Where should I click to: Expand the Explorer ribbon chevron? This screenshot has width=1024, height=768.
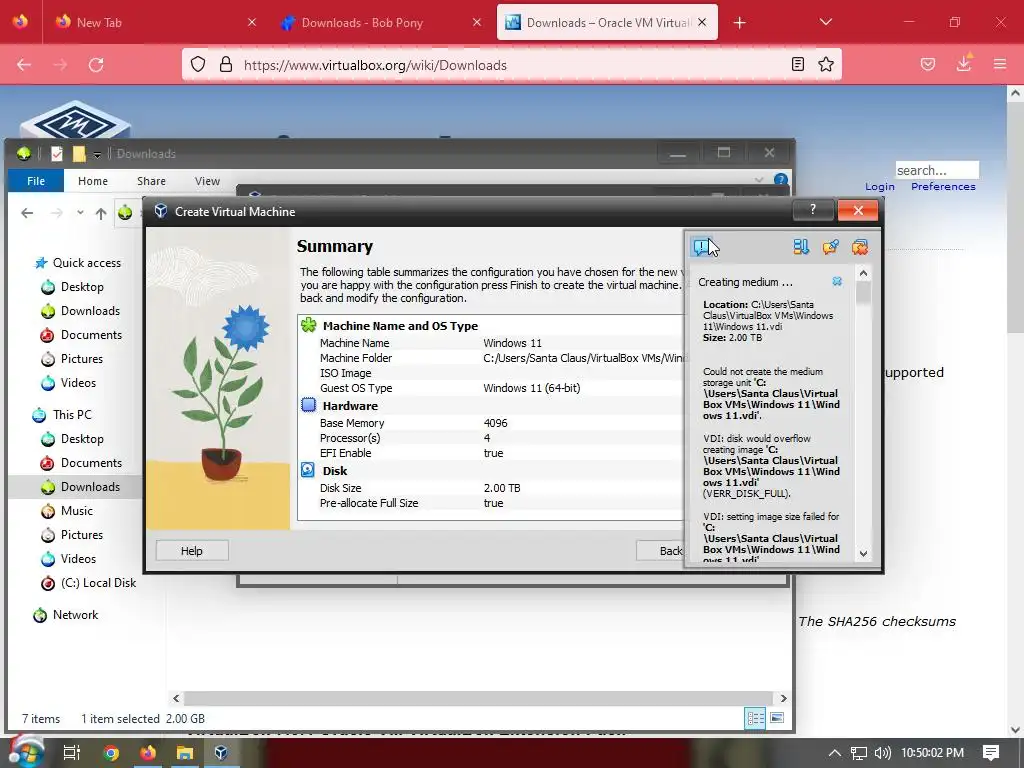pos(758,180)
